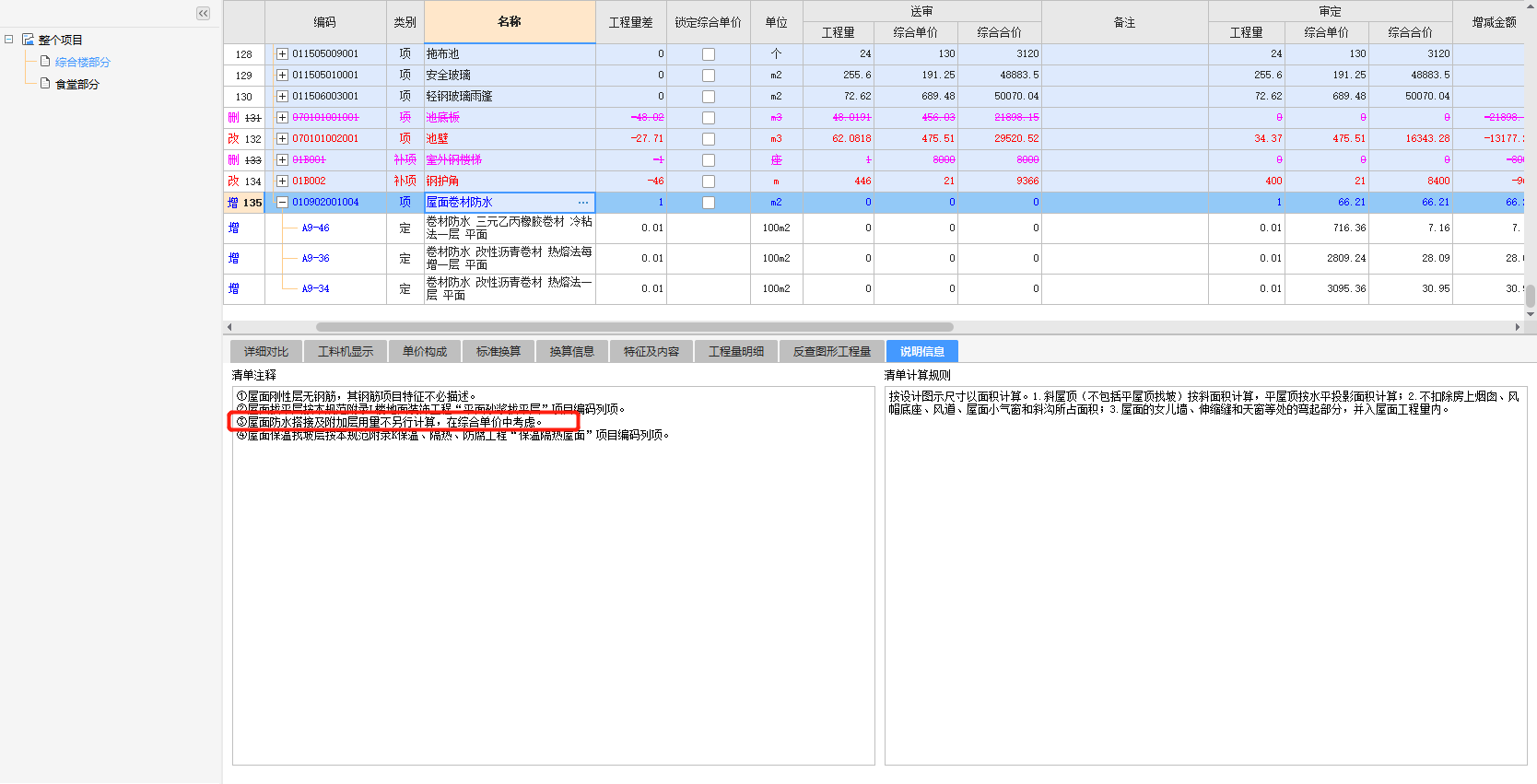Open the 单价构成 tab

click(425, 351)
